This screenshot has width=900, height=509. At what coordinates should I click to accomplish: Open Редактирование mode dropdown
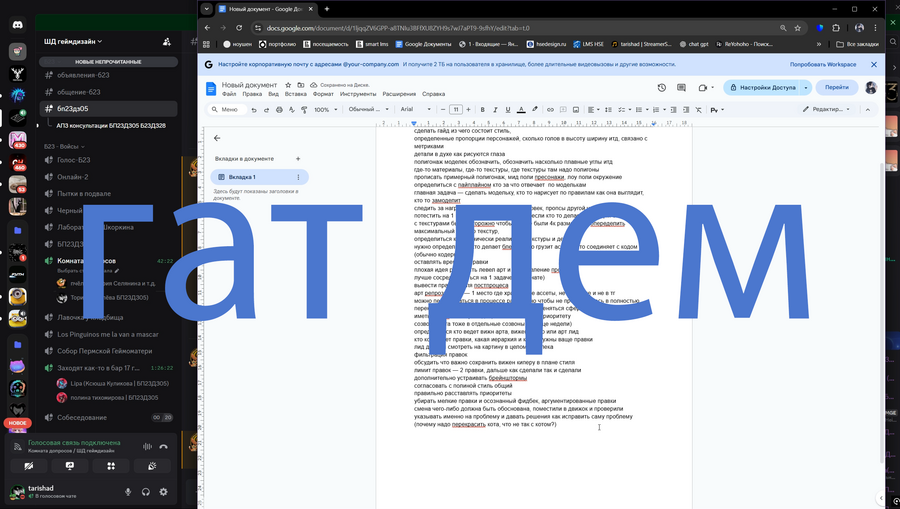826,110
